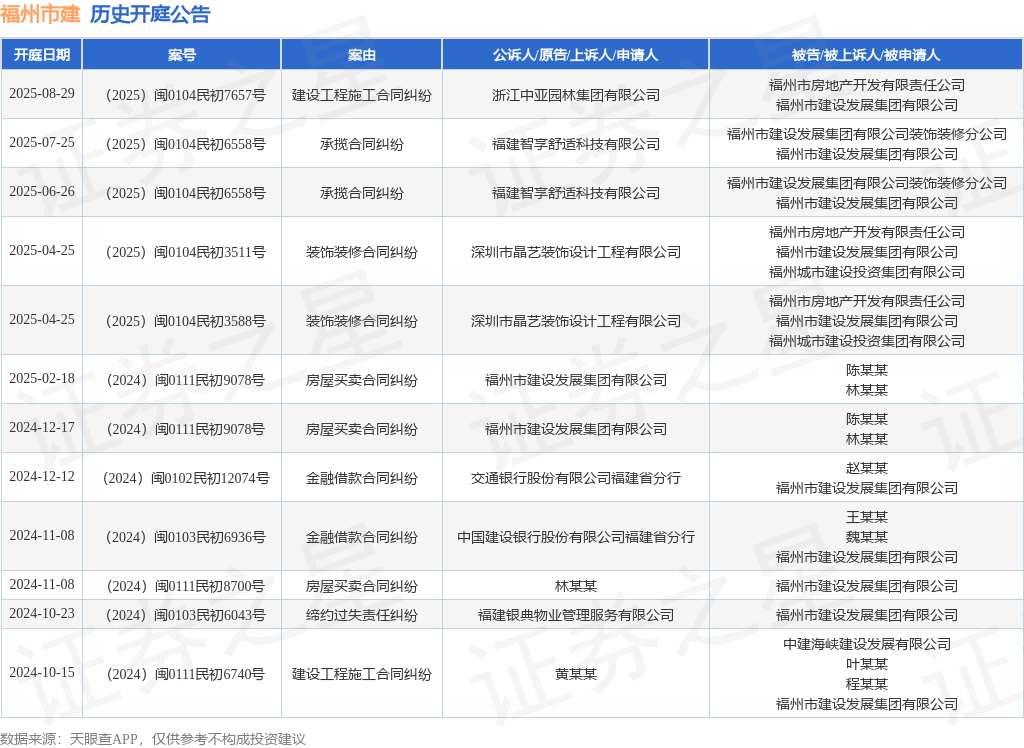This screenshot has height=748, width=1024.
Task: Click case number (2024)闽0102民初12074号
Action: pos(184,478)
